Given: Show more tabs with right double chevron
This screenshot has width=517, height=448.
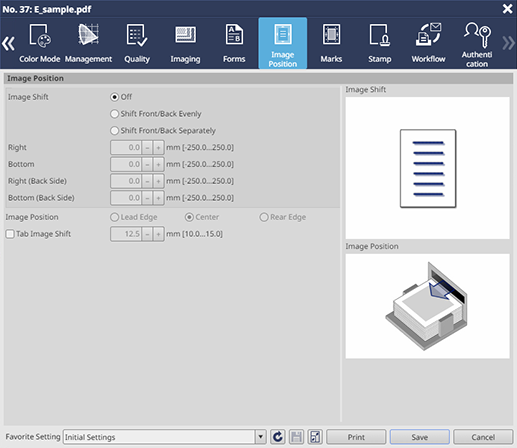Looking at the screenshot, I should (x=508, y=43).
